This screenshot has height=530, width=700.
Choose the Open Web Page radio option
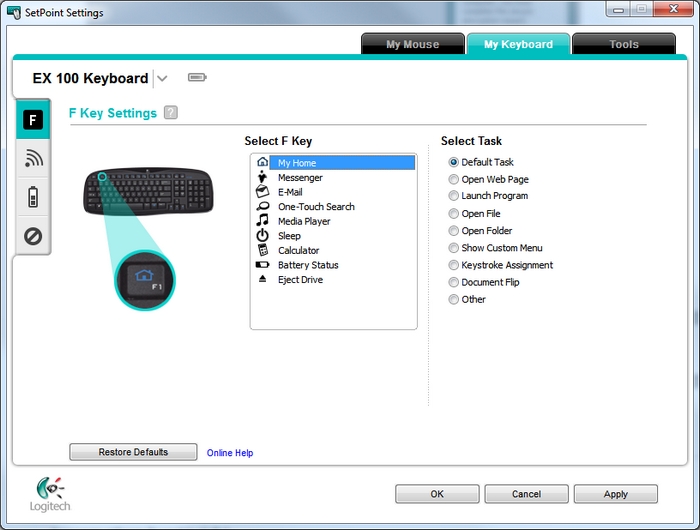(x=454, y=180)
